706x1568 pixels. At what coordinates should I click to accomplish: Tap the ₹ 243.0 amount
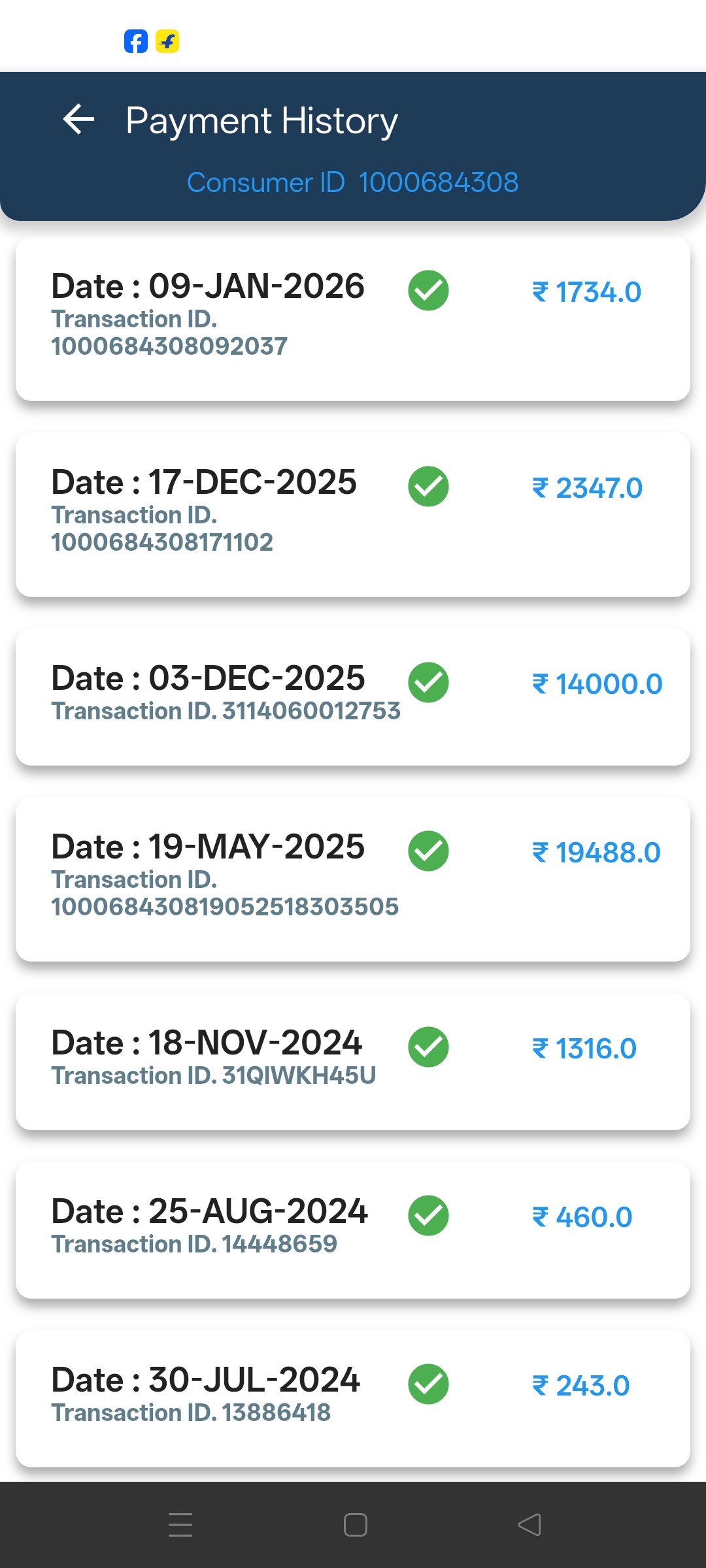coord(580,1386)
